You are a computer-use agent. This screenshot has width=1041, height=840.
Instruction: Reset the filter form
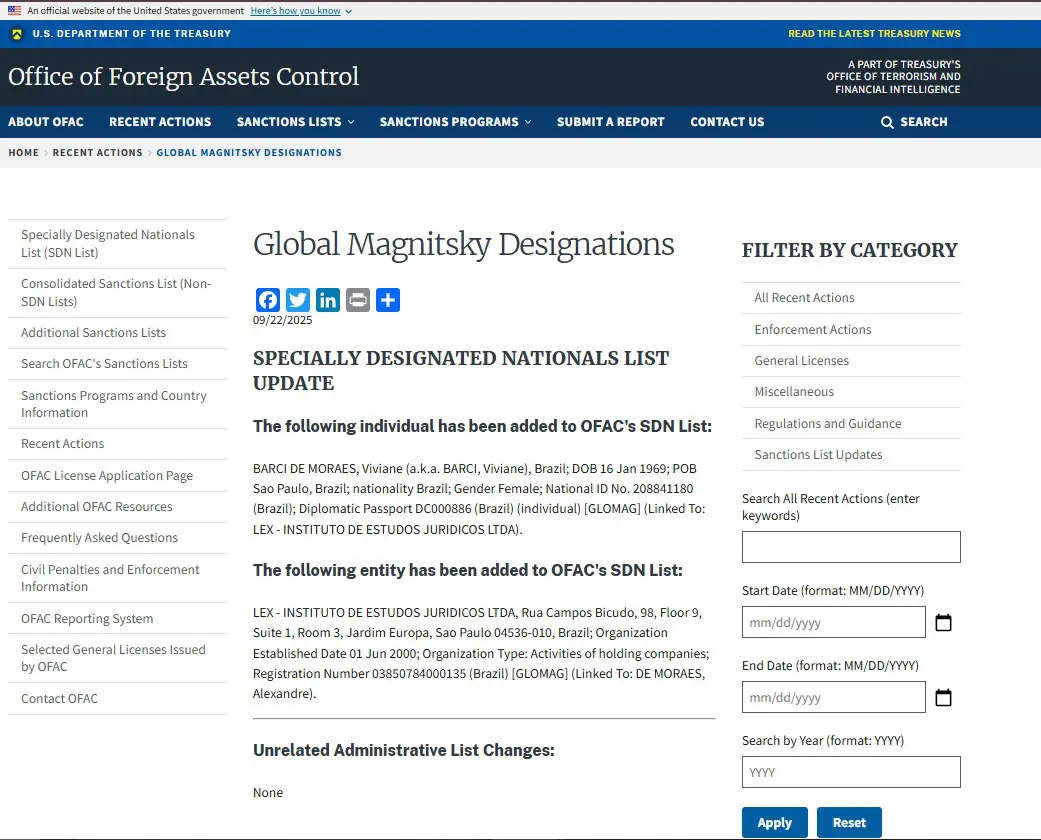(849, 823)
